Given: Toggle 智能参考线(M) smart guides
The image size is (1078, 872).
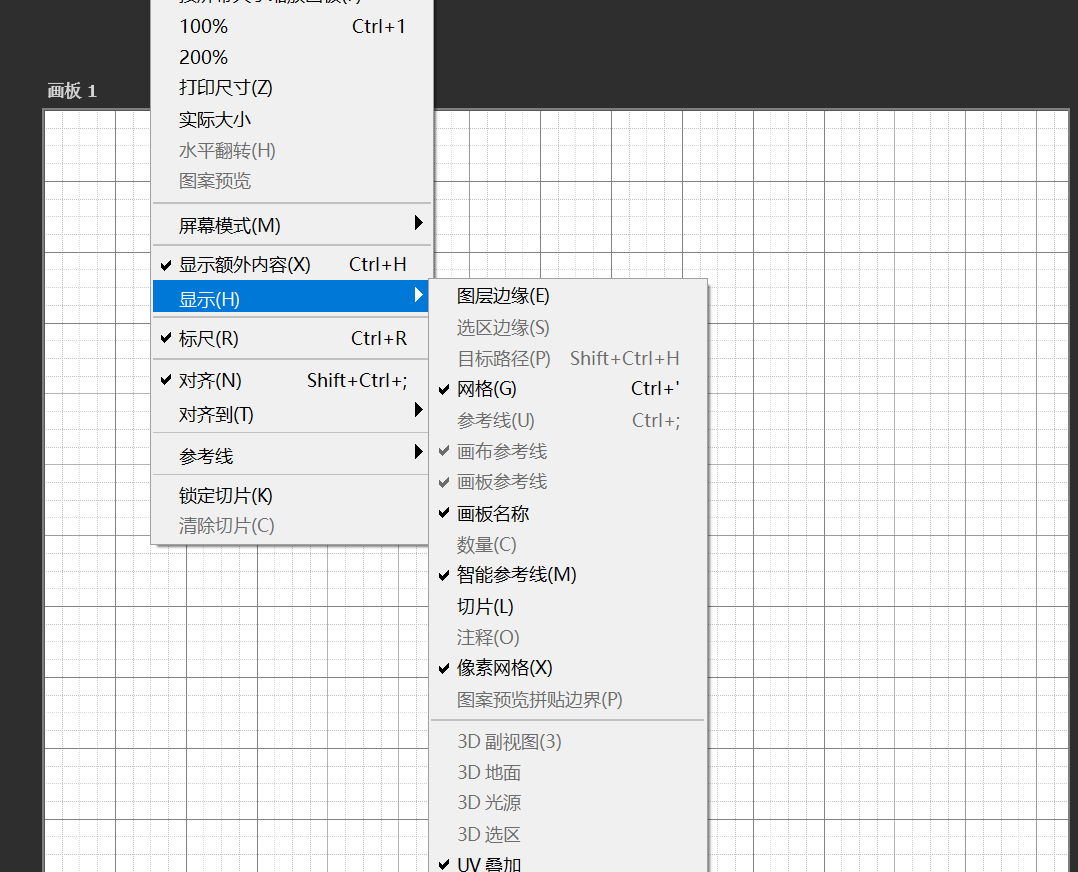Looking at the screenshot, I should 569,574.
